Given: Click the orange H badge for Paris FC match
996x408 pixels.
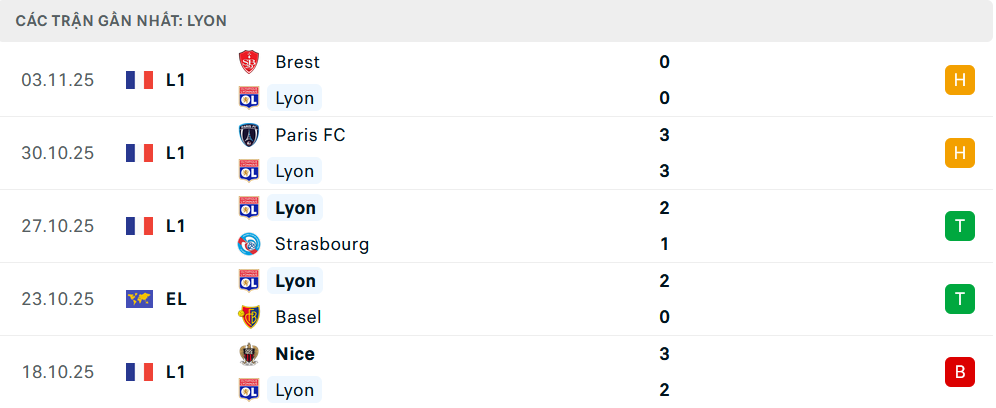Looking at the screenshot, I should [959, 153].
